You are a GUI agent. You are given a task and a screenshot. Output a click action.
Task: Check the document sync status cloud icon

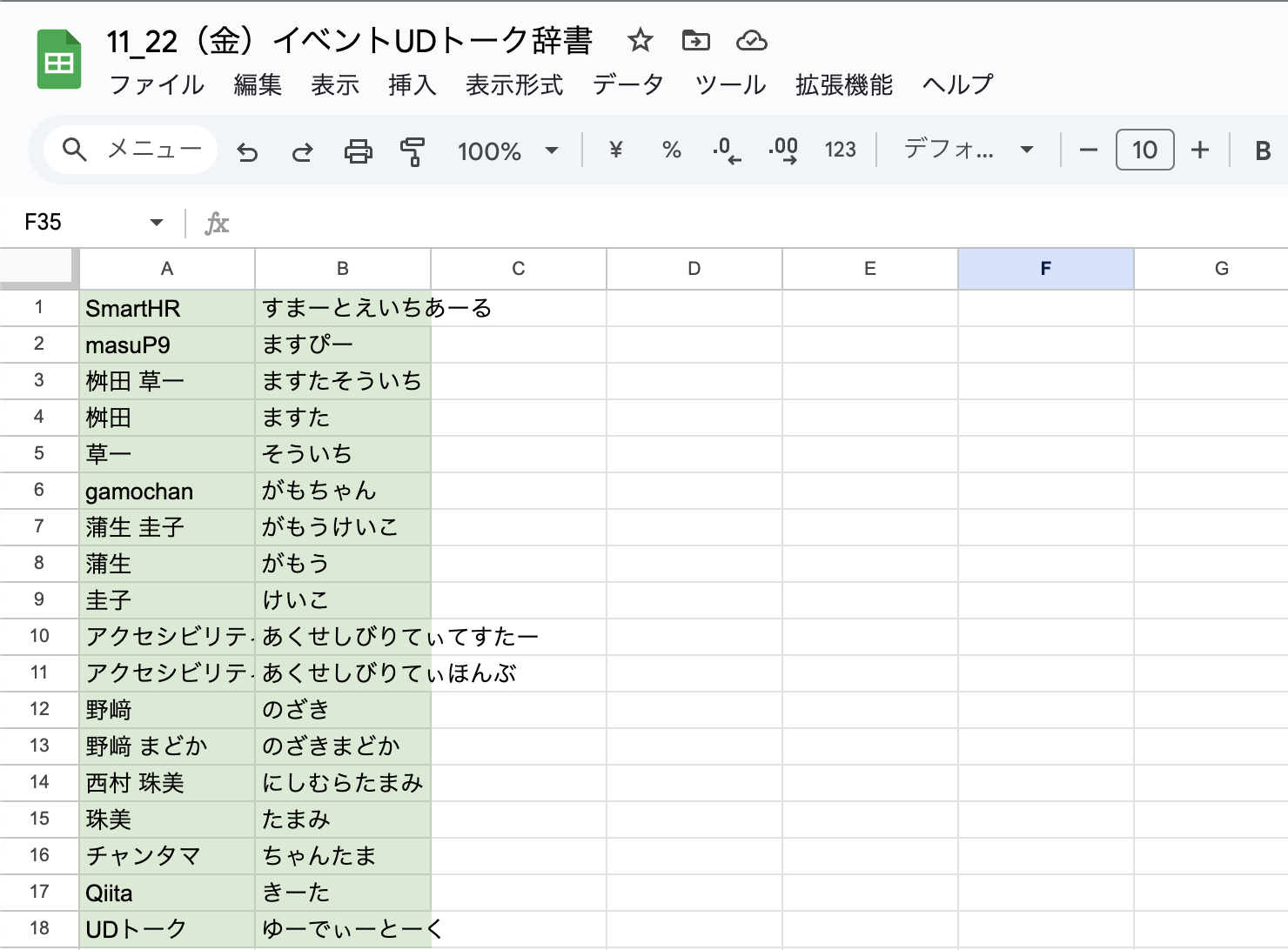[750, 40]
